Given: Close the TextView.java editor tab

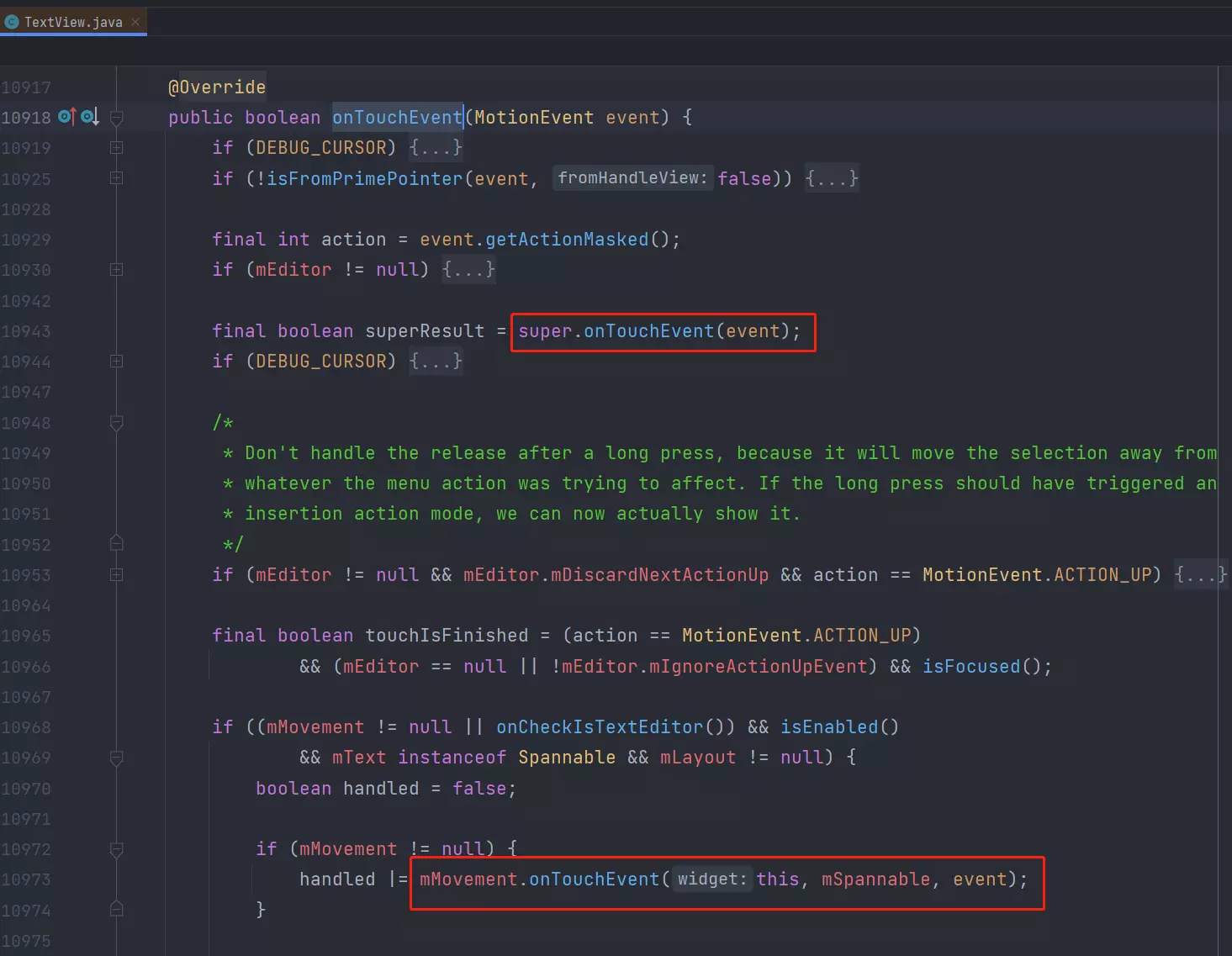Looking at the screenshot, I should 135,22.
